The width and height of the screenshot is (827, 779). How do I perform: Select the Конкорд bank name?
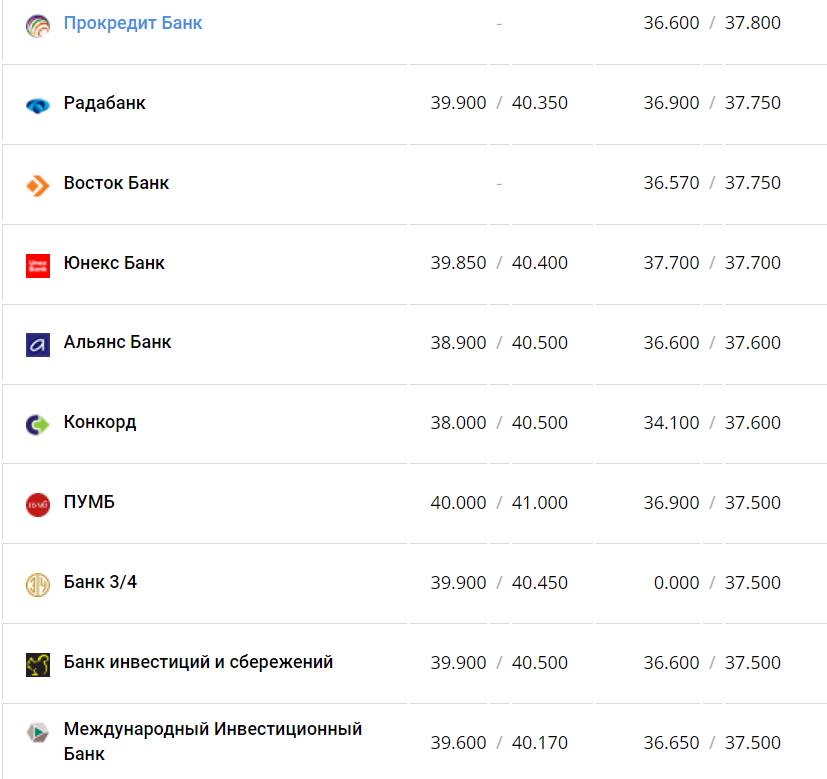(x=99, y=422)
